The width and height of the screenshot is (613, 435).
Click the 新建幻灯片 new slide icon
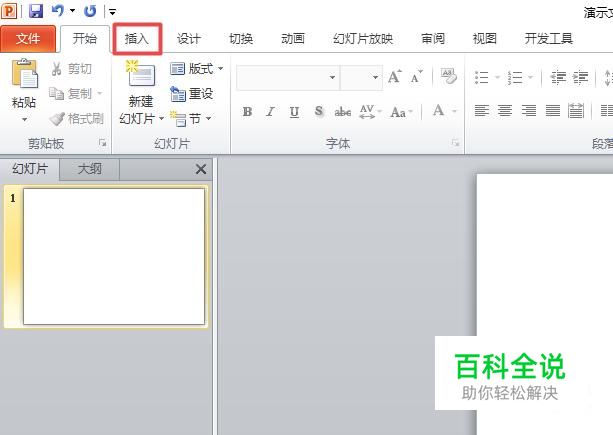tap(141, 73)
